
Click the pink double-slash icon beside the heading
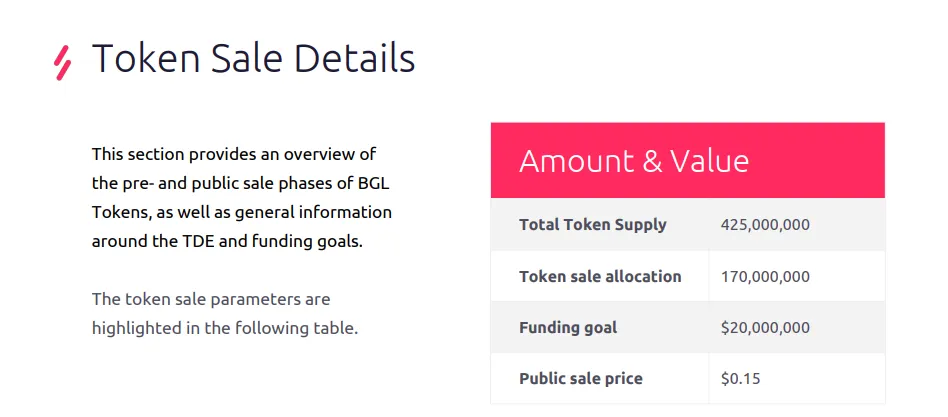[63, 63]
